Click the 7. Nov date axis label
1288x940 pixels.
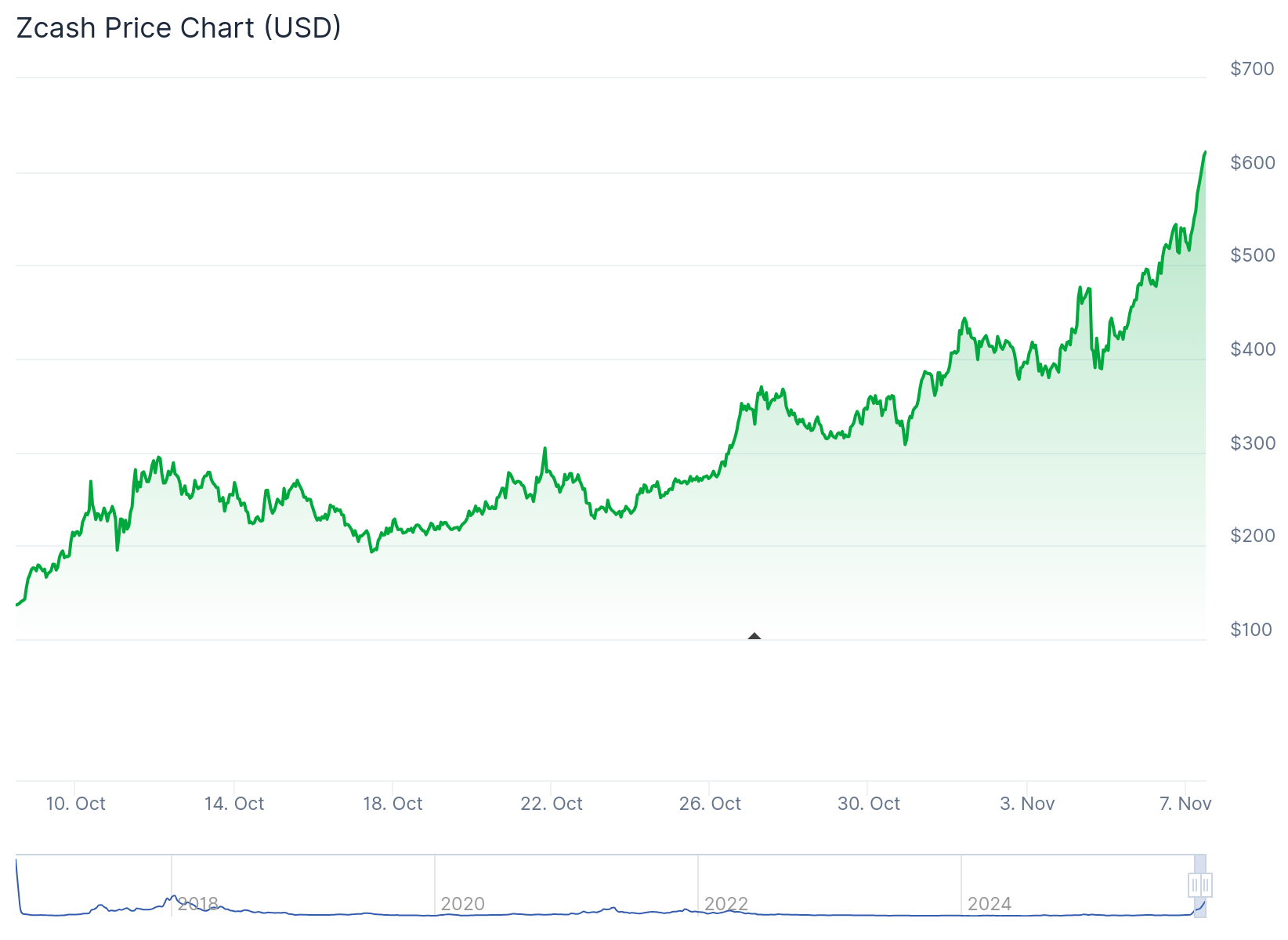click(x=1185, y=804)
